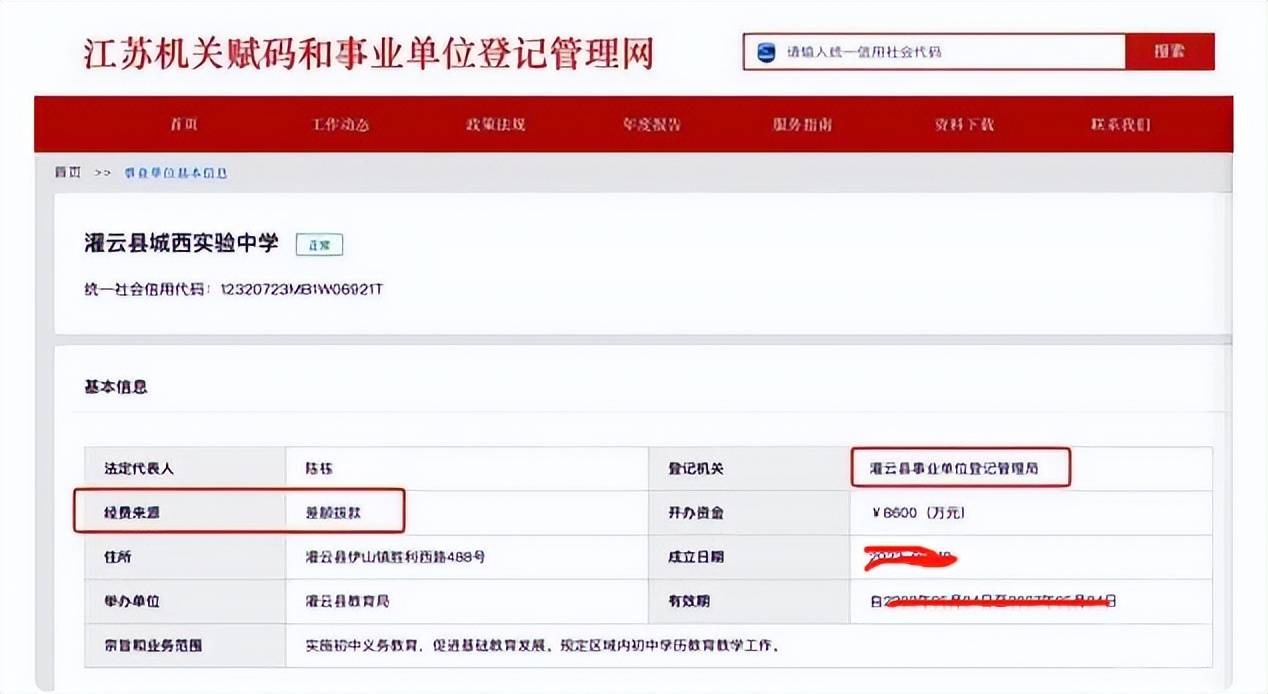Image resolution: width=1268 pixels, height=694 pixels.
Task: Click the 经费来源 funding source label
Action: 133,512
